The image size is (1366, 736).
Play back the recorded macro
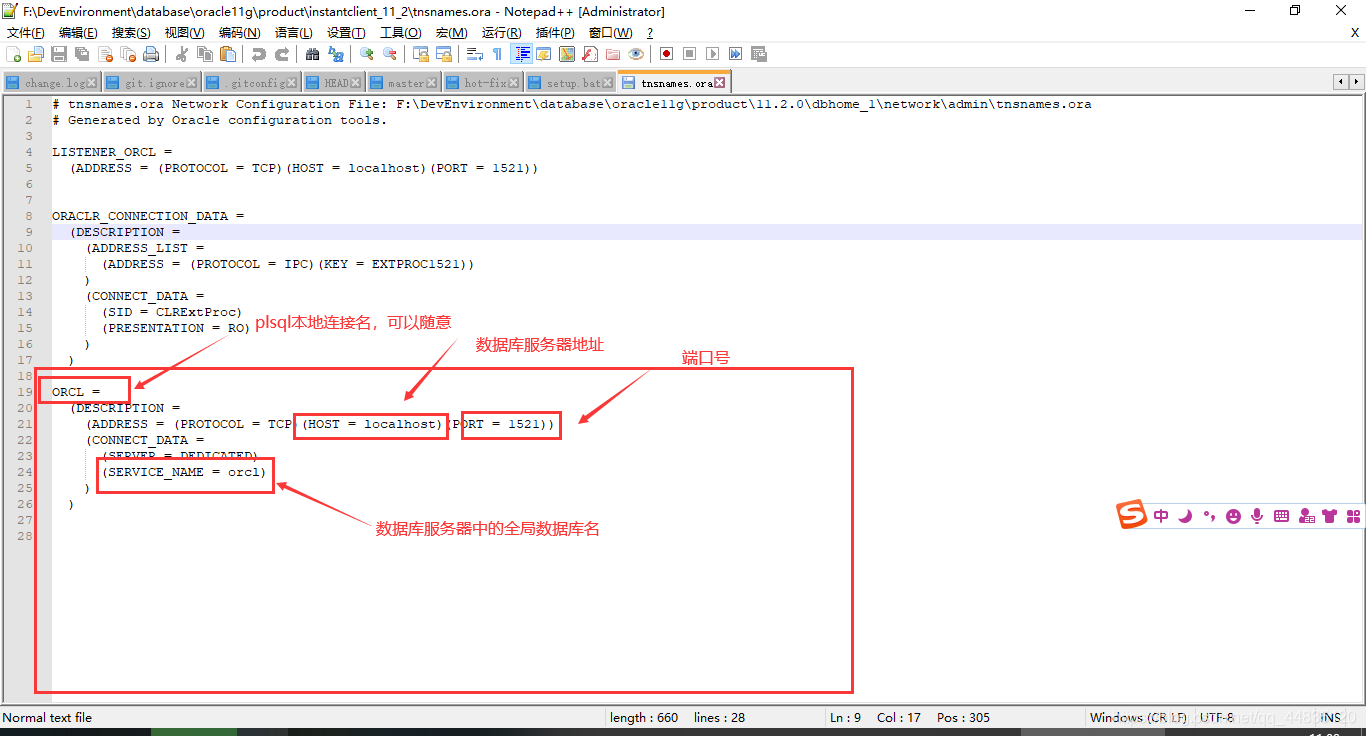[712, 54]
